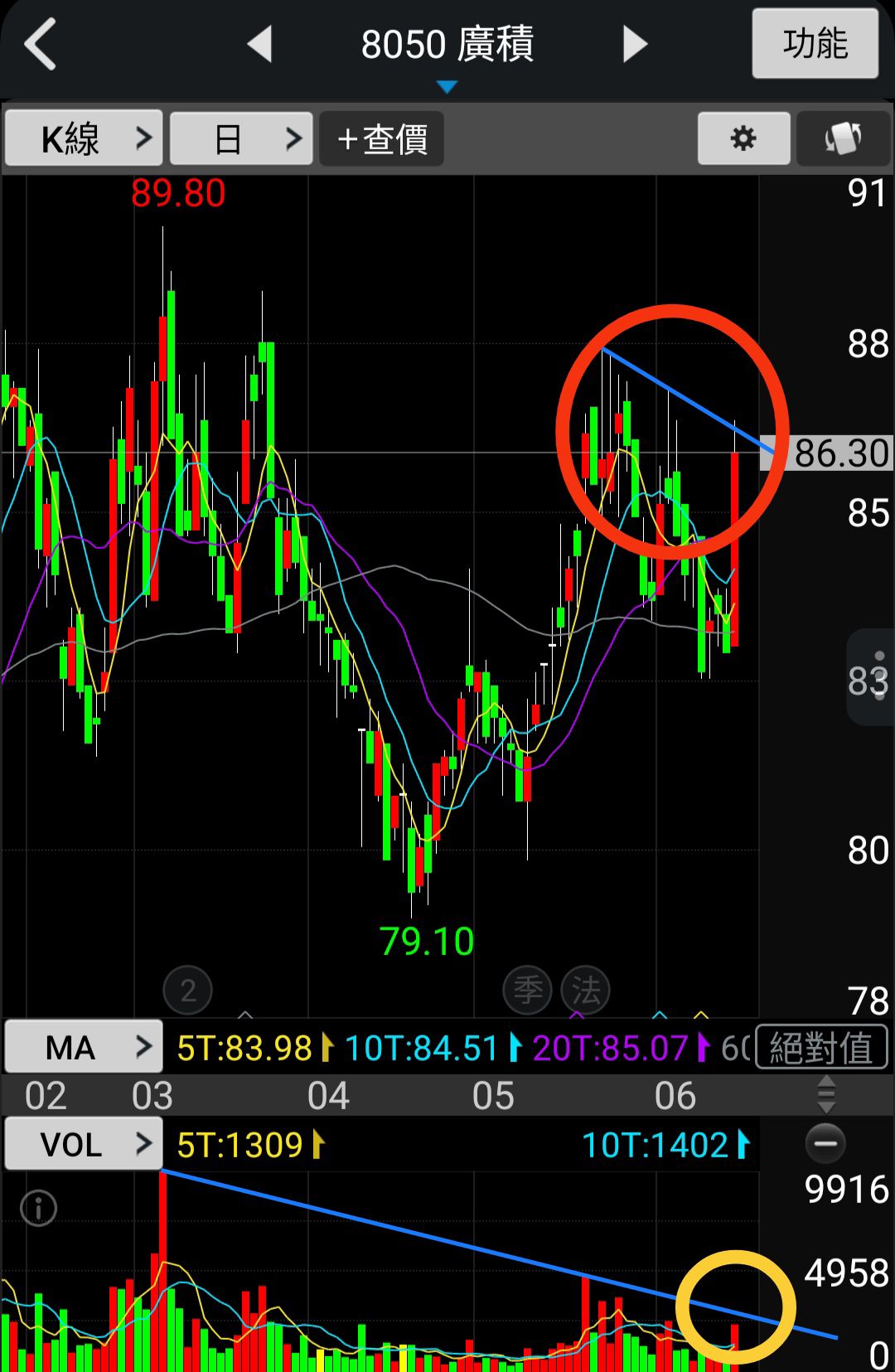The image size is (895, 1372).
Task: Tap the 06 month label on the date axis
Action: click(x=675, y=1096)
